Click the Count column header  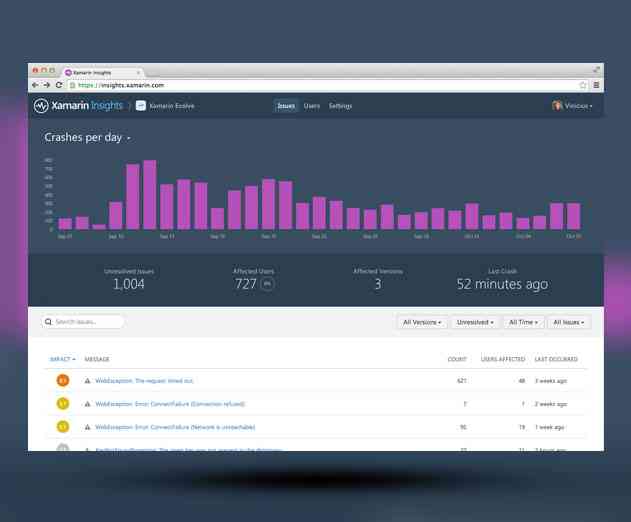tap(457, 359)
